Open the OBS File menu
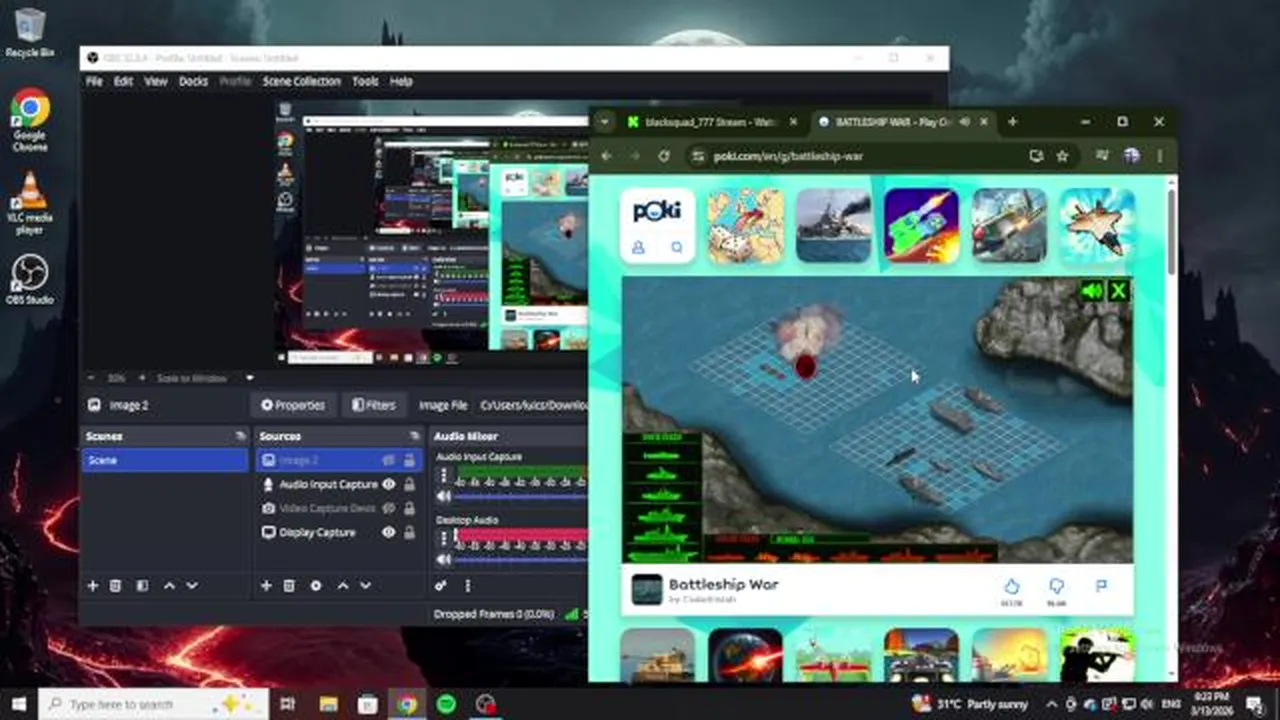This screenshot has height=720, width=1280. click(94, 81)
